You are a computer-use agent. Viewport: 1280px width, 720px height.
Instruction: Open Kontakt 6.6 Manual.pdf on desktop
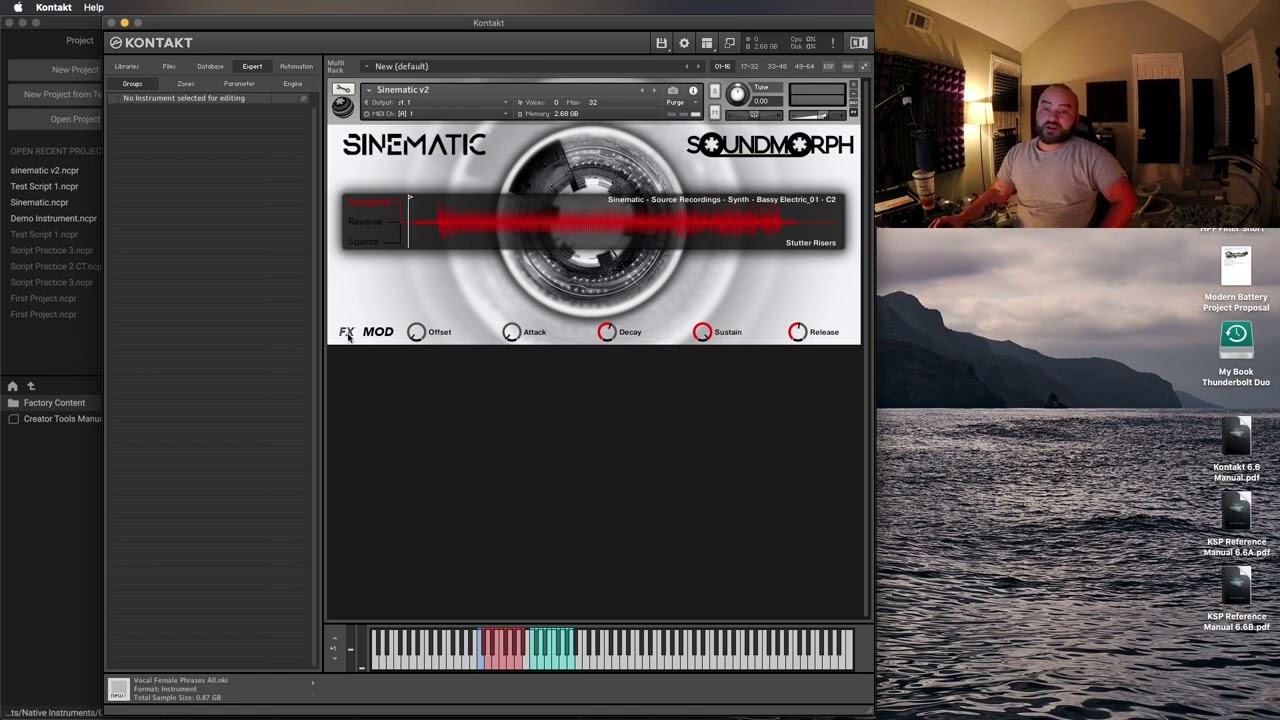pos(1236,450)
